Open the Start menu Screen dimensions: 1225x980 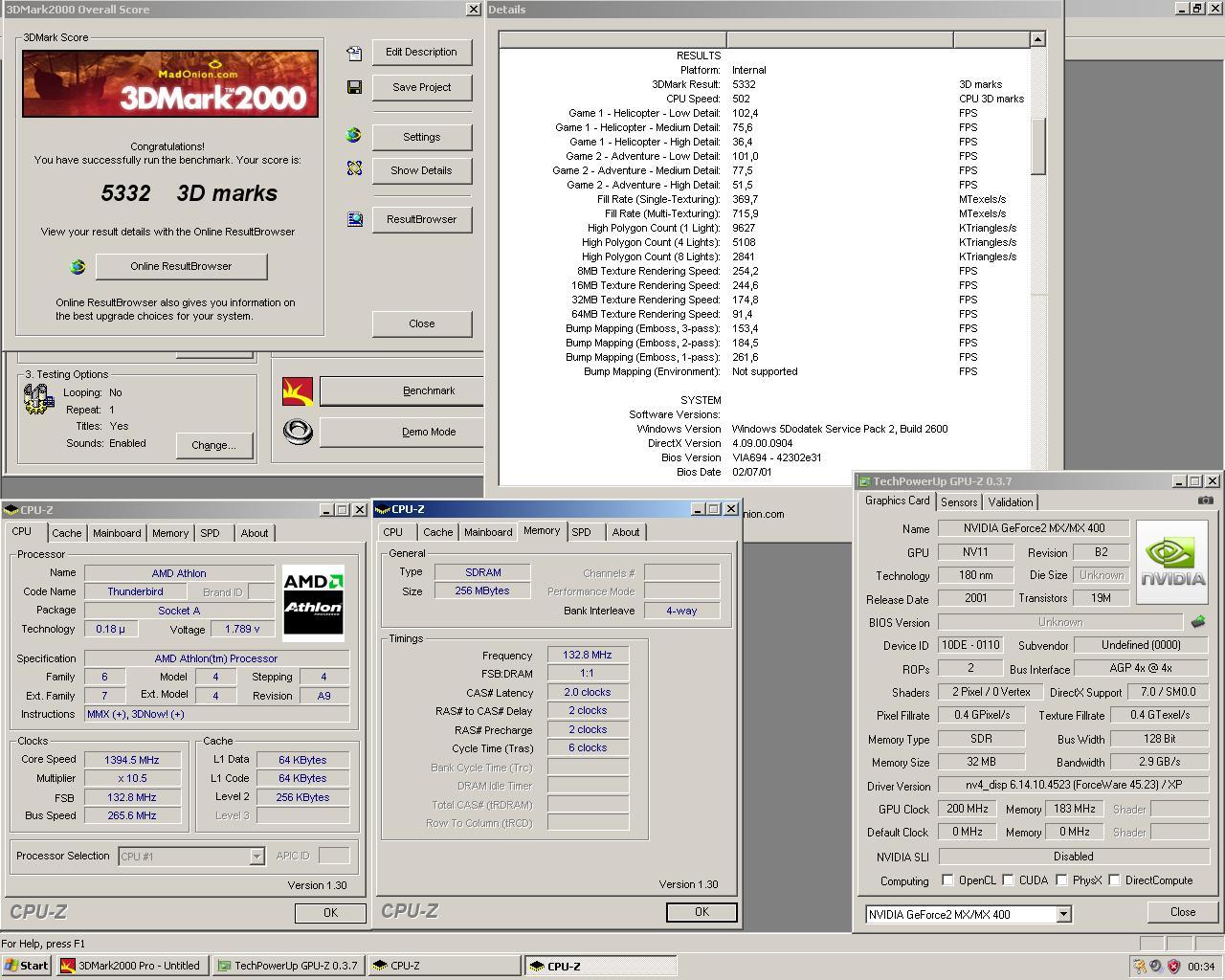27,966
